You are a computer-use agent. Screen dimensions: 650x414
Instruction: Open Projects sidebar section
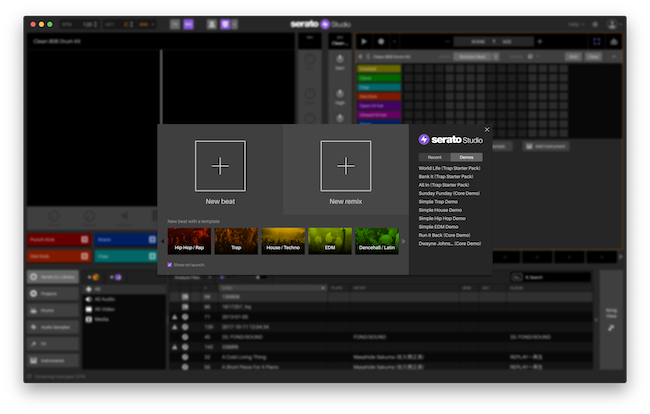[x=53, y=293]
